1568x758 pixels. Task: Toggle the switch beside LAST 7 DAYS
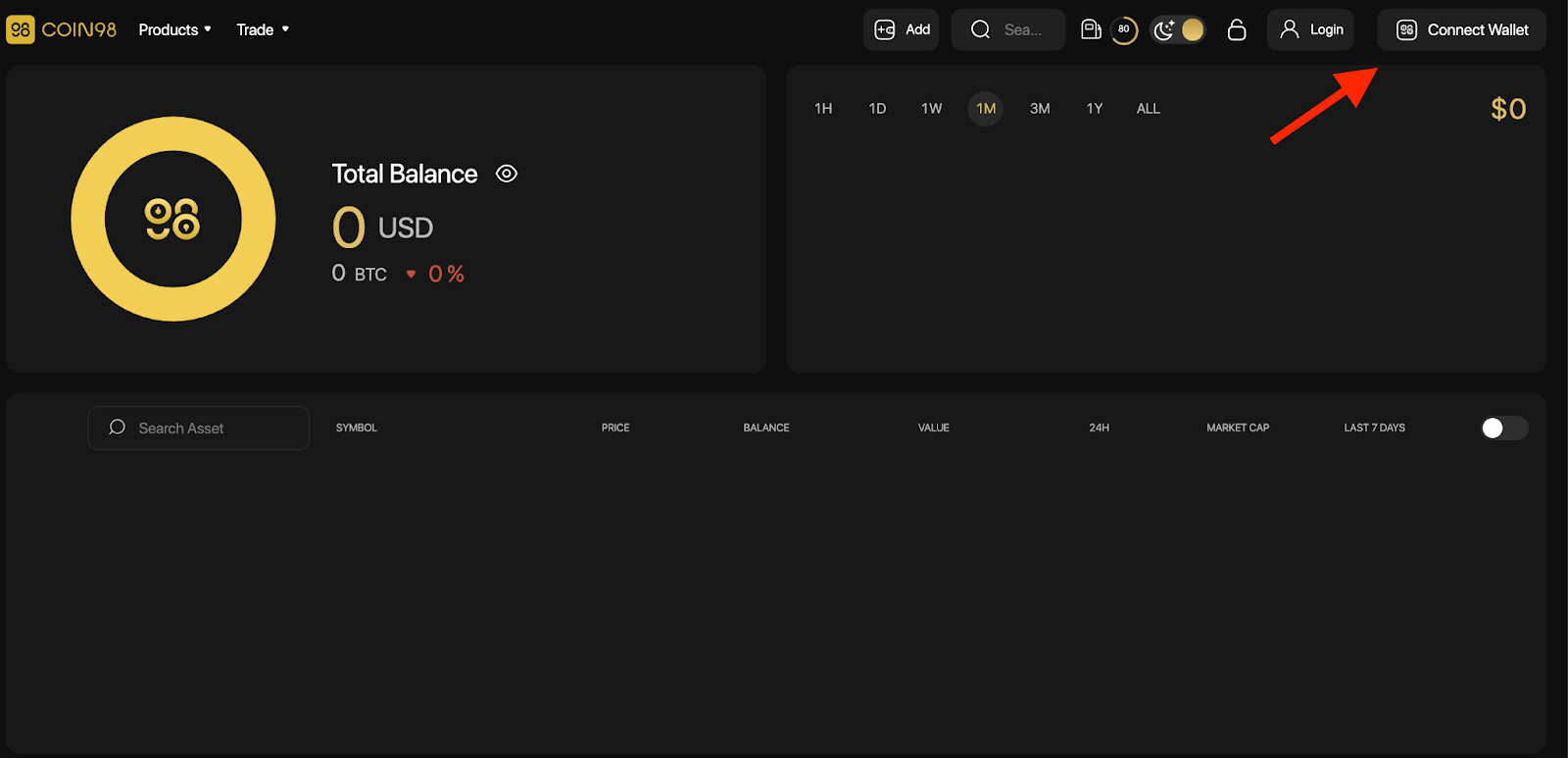[1504, 428]
